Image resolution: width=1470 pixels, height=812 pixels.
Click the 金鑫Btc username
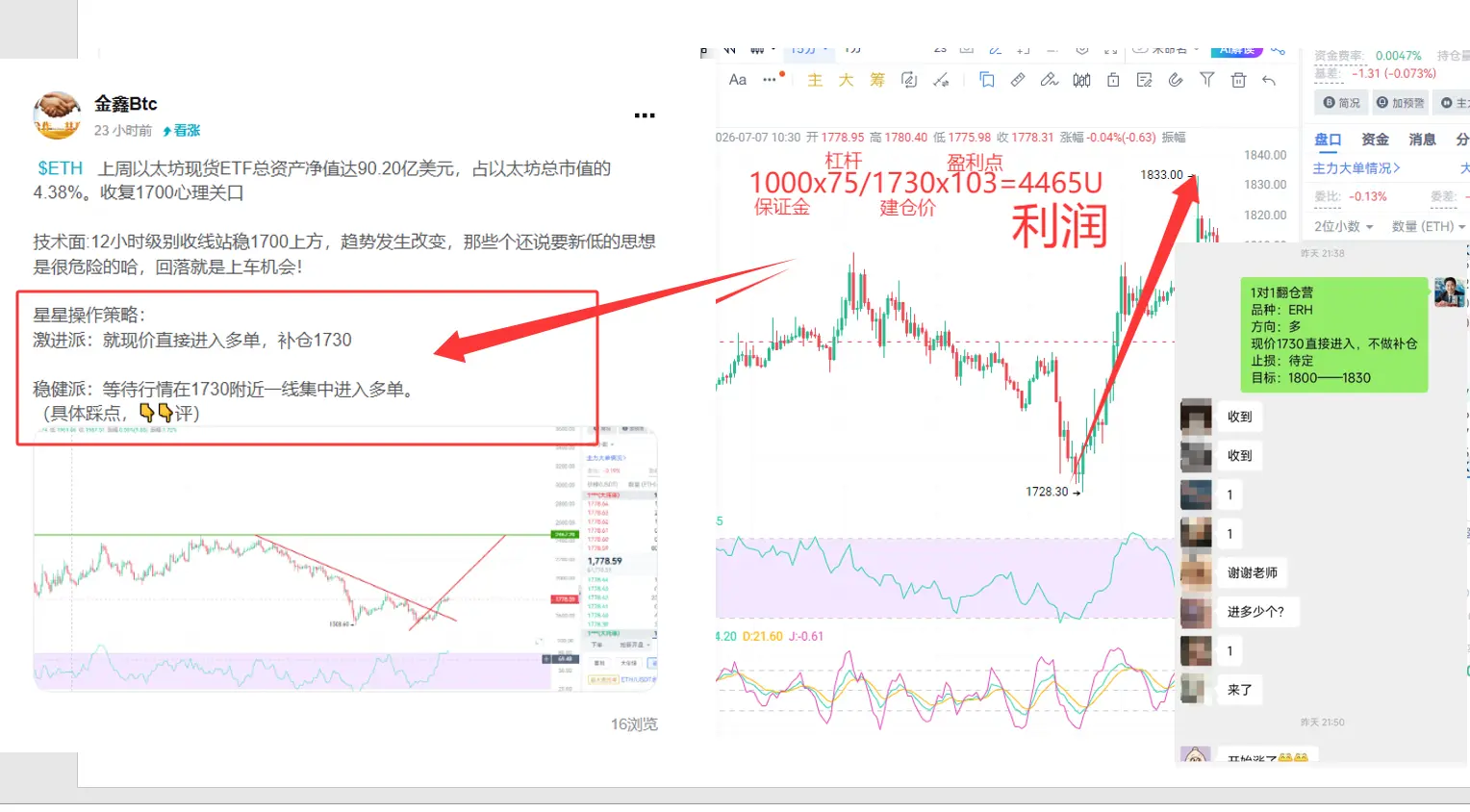(x=125, y=104)
